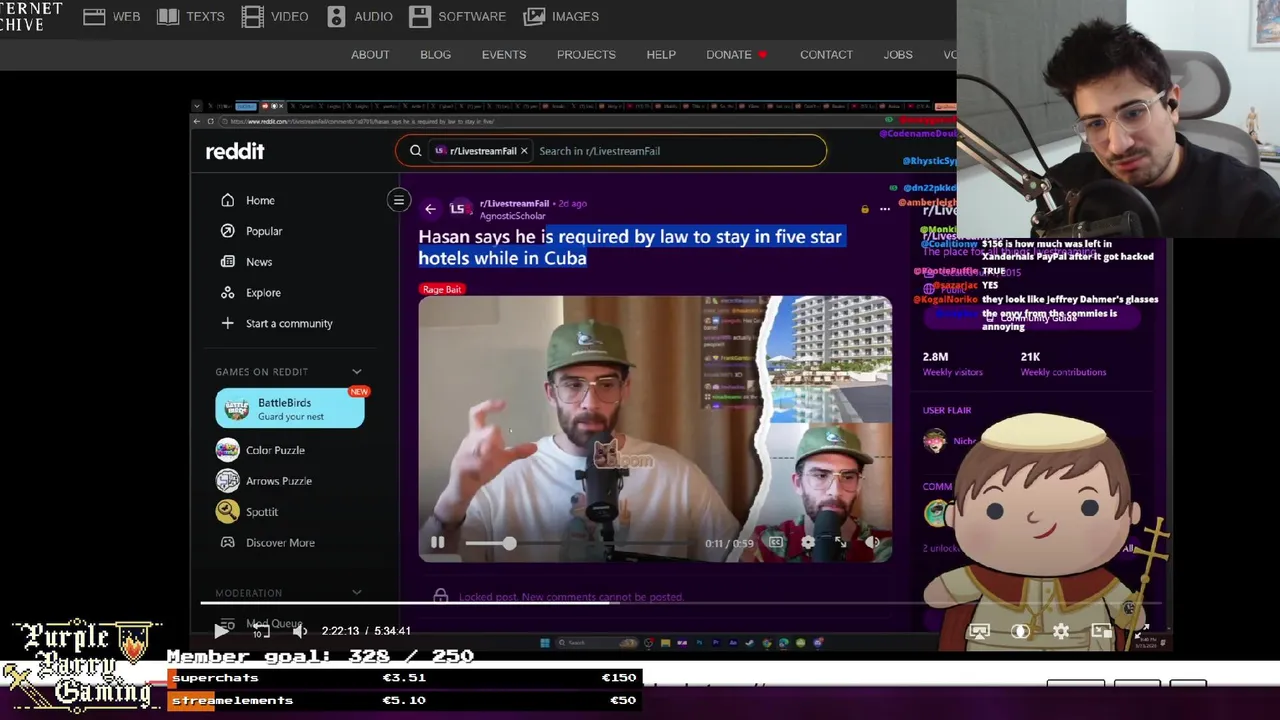
Task: Click Start a community
Action: click(276, 324)
